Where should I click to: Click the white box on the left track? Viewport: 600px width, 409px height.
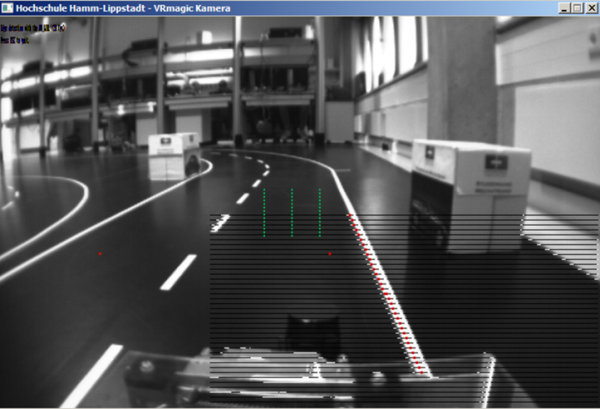174,155
